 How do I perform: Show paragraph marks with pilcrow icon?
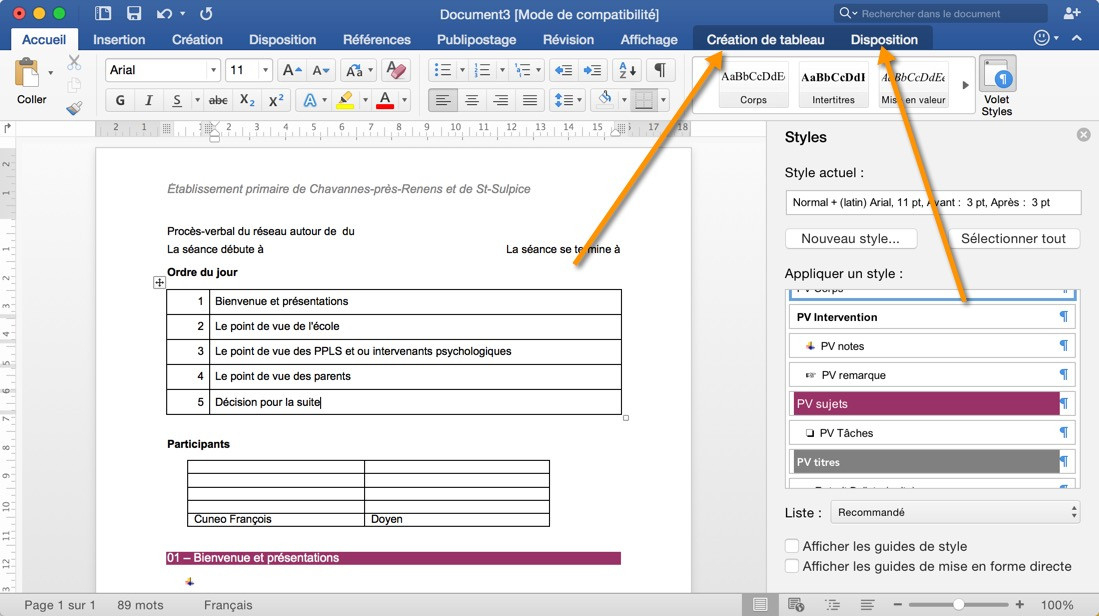pos(659,70)
